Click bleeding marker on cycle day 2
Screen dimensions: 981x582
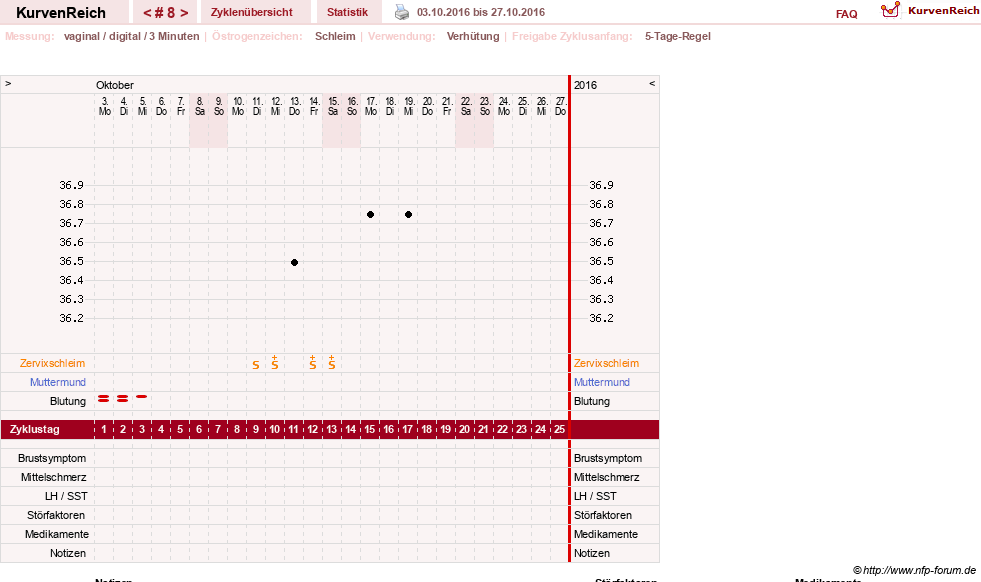123,398
